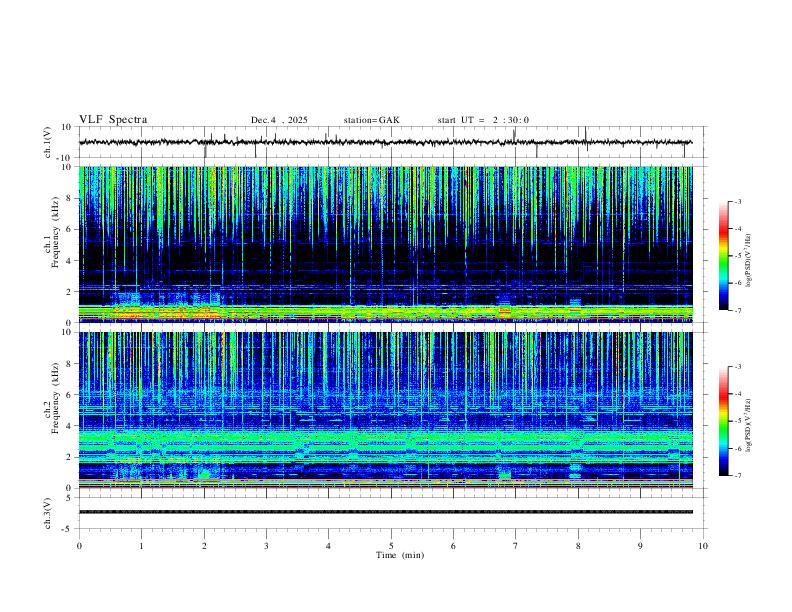
Task: Click the "5" tick on ch.3(V) axis
Action: [x=69, y=497]
